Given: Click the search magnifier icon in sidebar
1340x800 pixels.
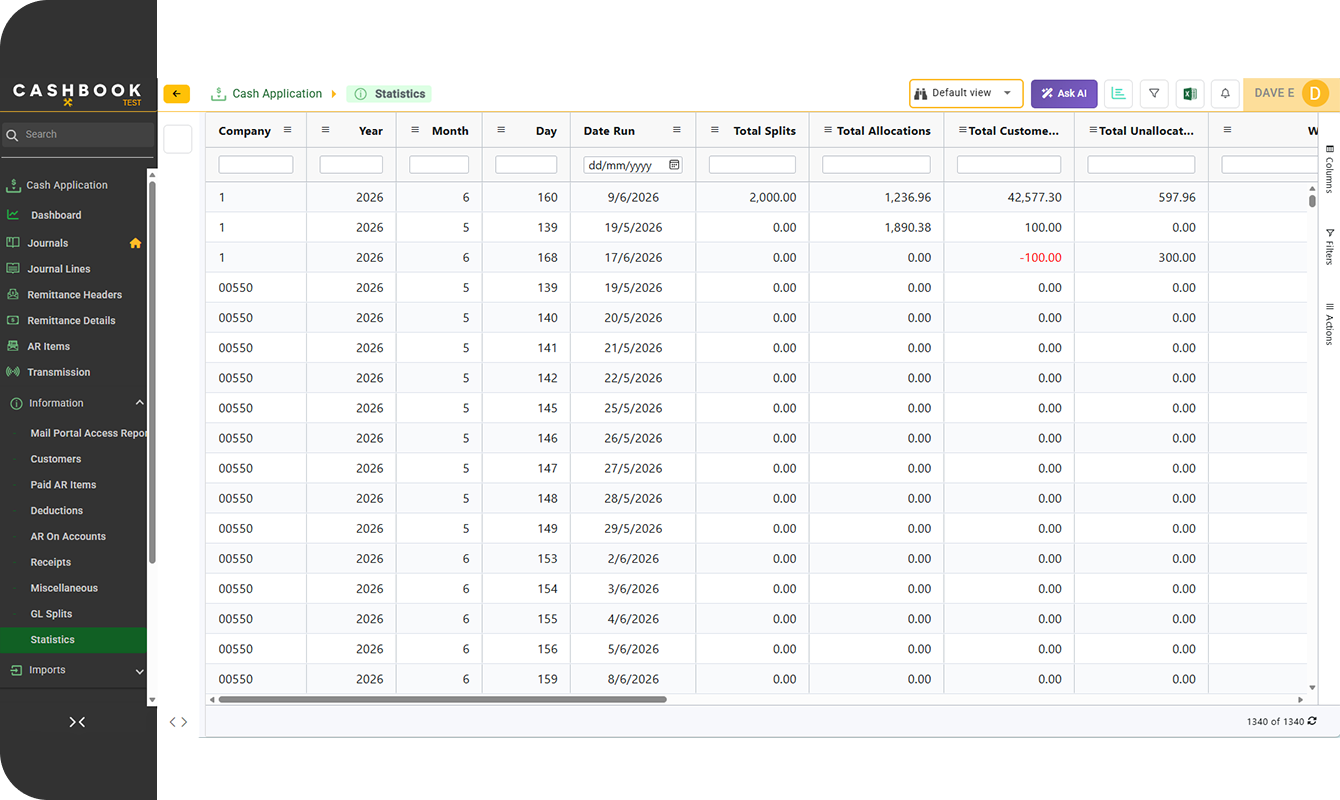Looking at the screenshot, I should [12, 135].
